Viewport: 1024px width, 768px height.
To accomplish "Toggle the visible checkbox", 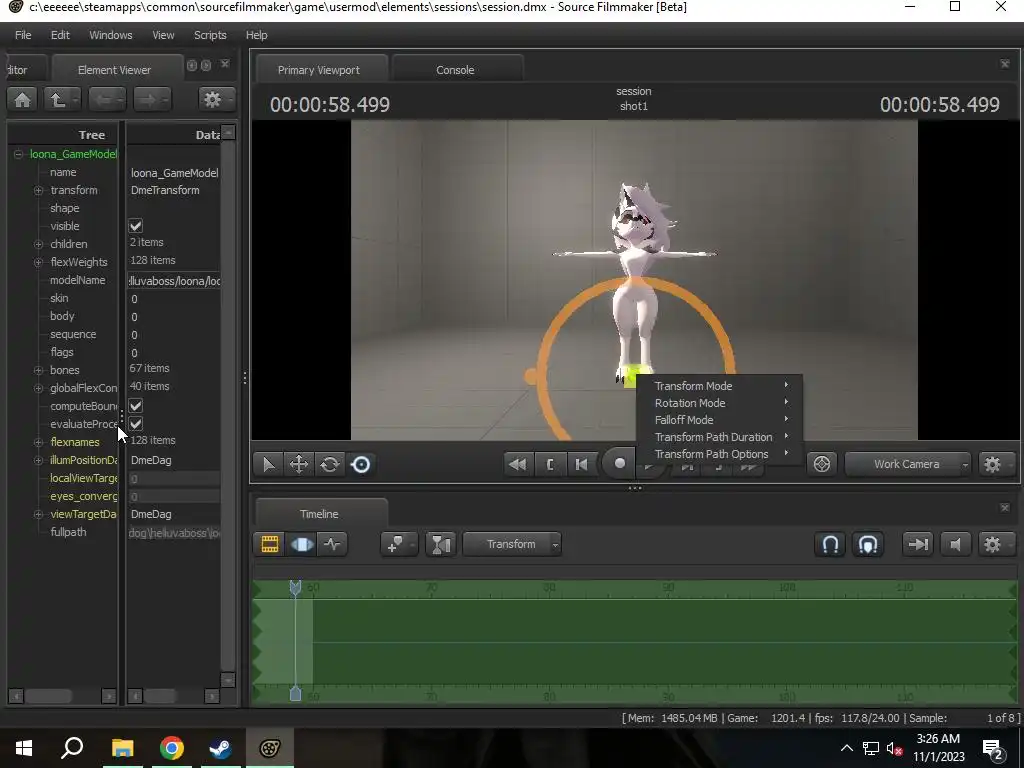I will tap(136, 226).
